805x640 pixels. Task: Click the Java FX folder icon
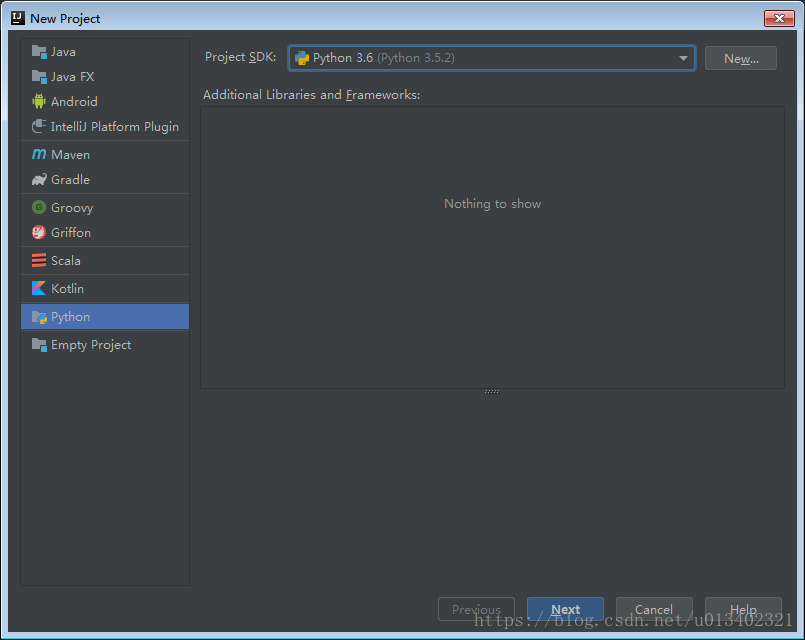39,77
